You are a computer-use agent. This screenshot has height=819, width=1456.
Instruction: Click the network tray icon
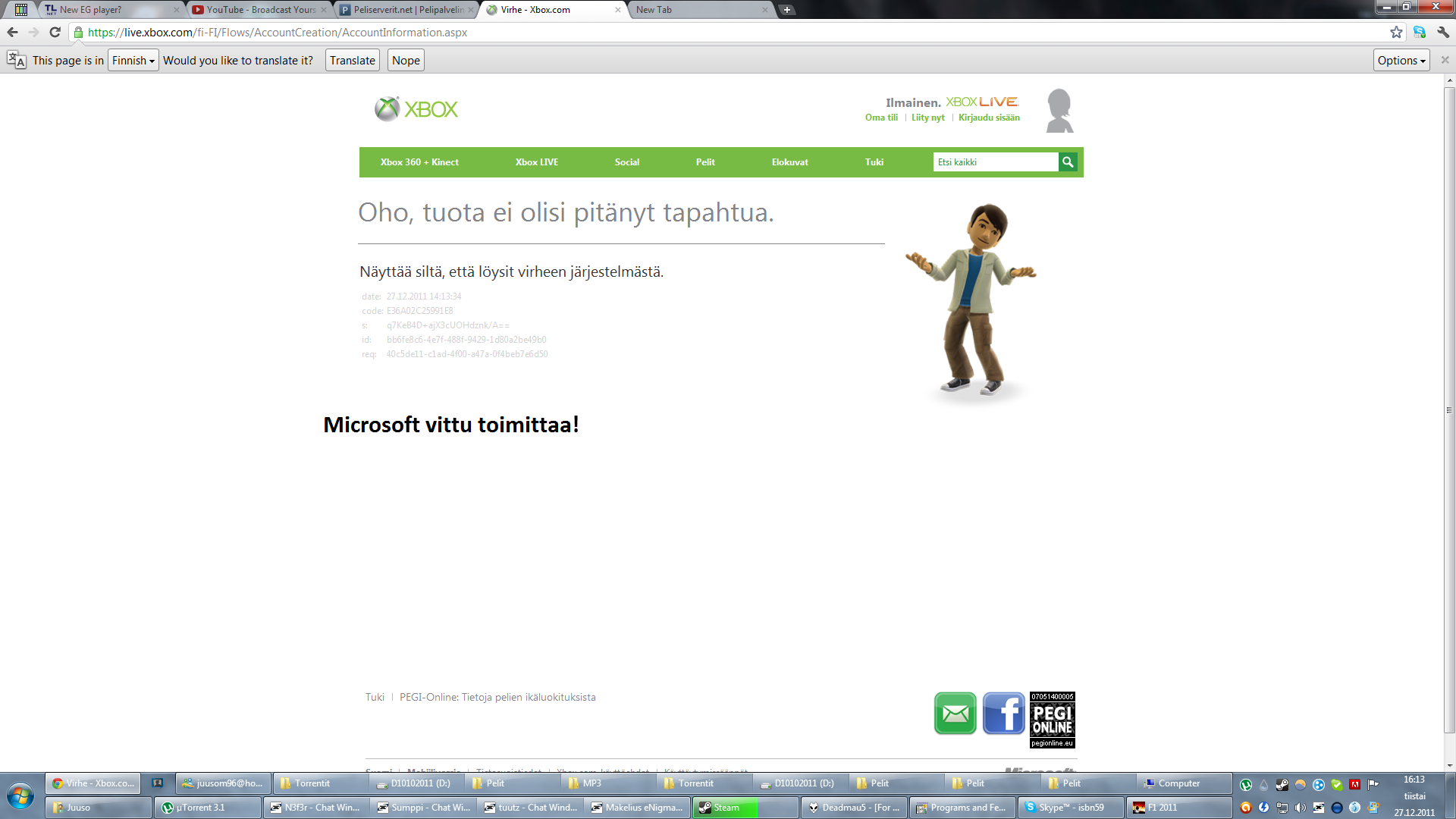(1282, 808)
